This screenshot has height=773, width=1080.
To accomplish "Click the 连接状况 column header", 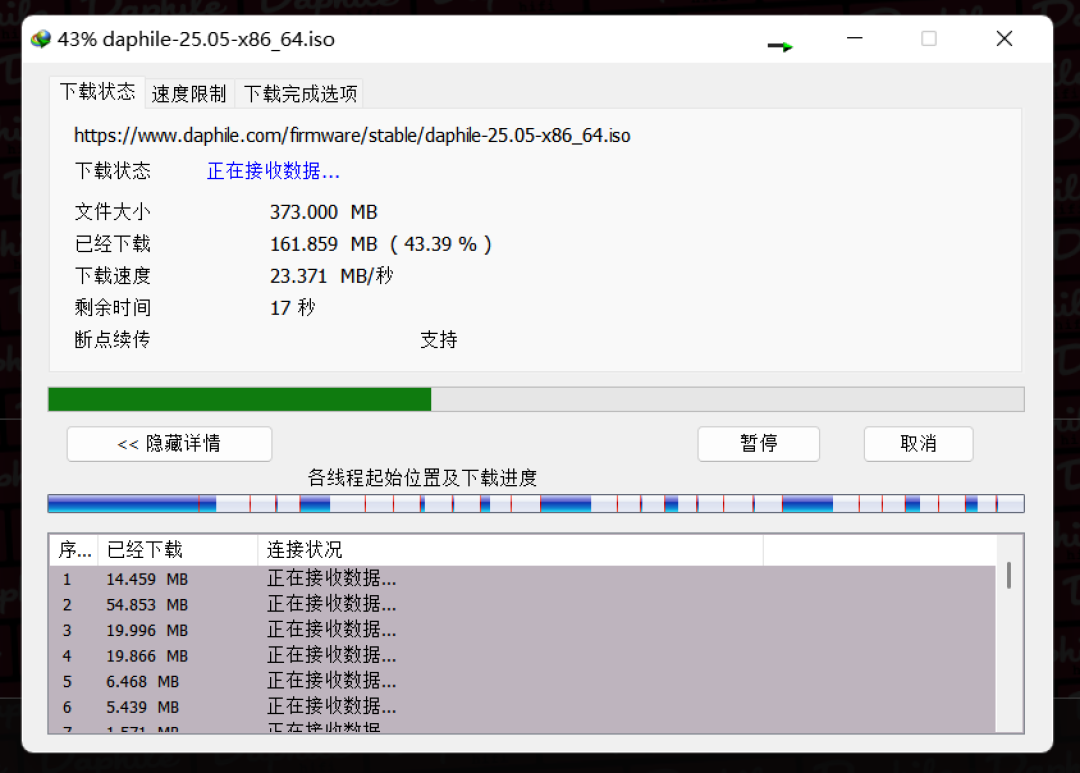I will (x=510, y=550).
